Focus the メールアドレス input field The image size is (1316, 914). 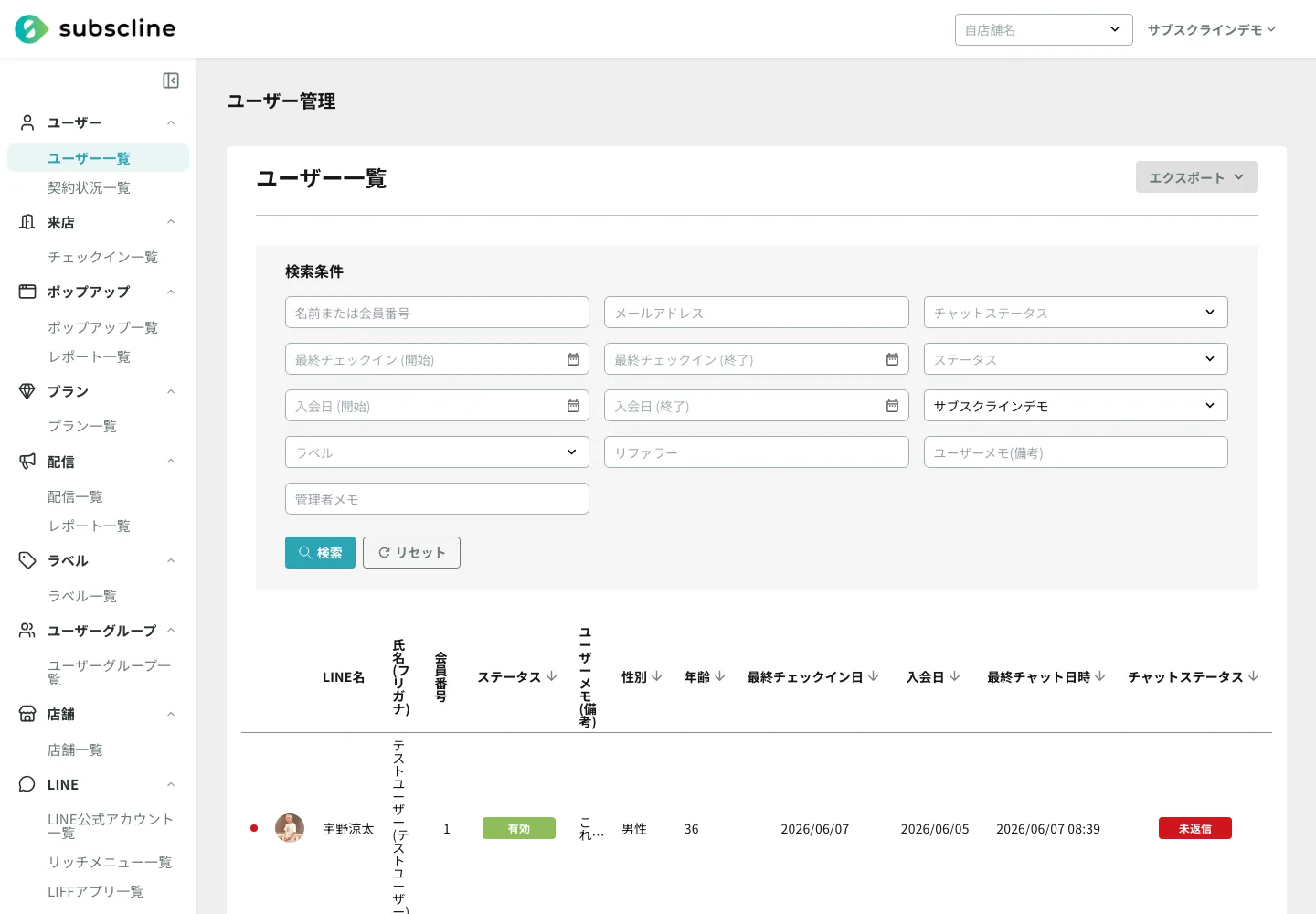(x=757, y=313)
